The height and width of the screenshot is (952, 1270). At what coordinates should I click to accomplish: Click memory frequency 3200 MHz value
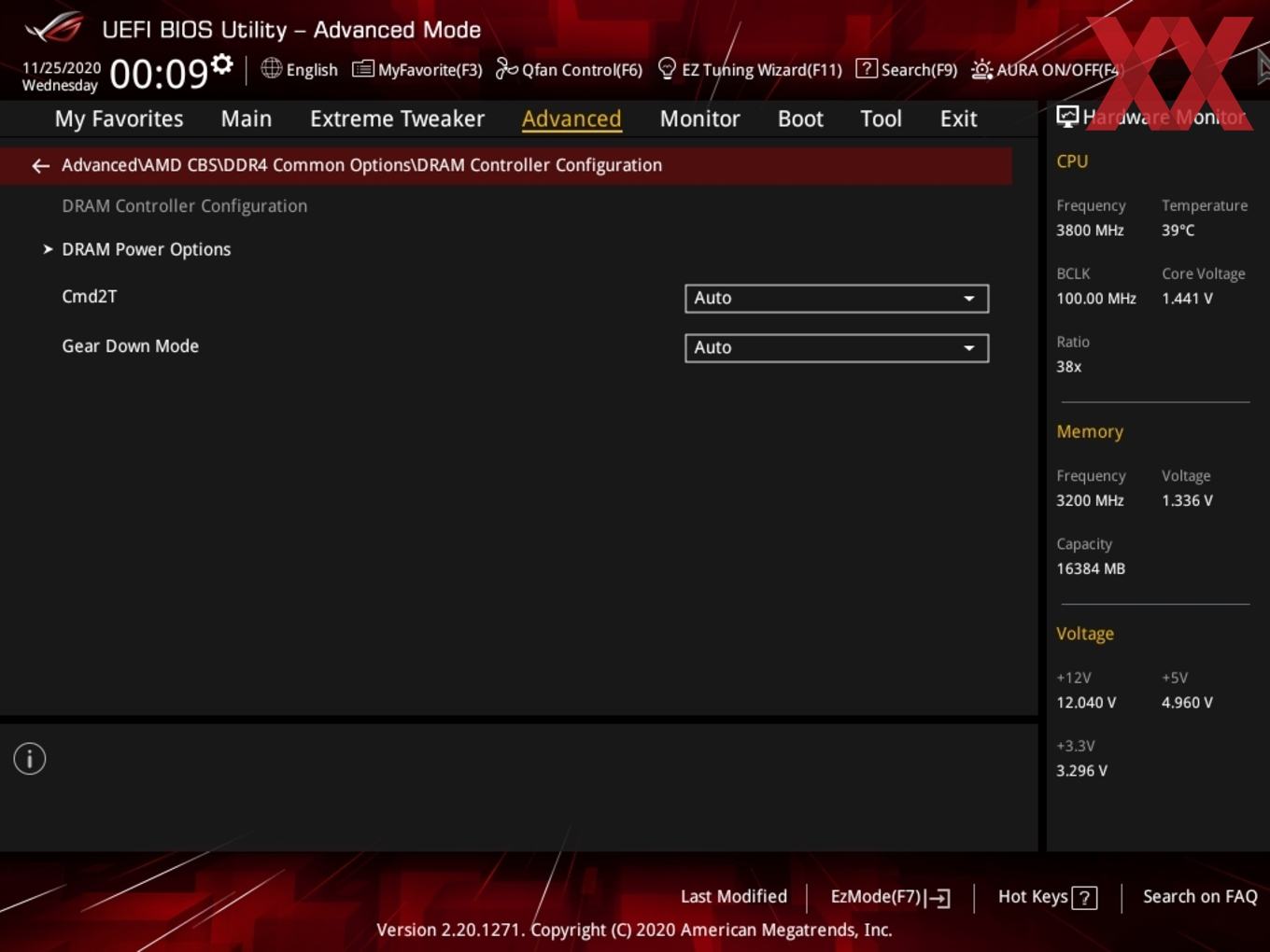coord(1090,500)
